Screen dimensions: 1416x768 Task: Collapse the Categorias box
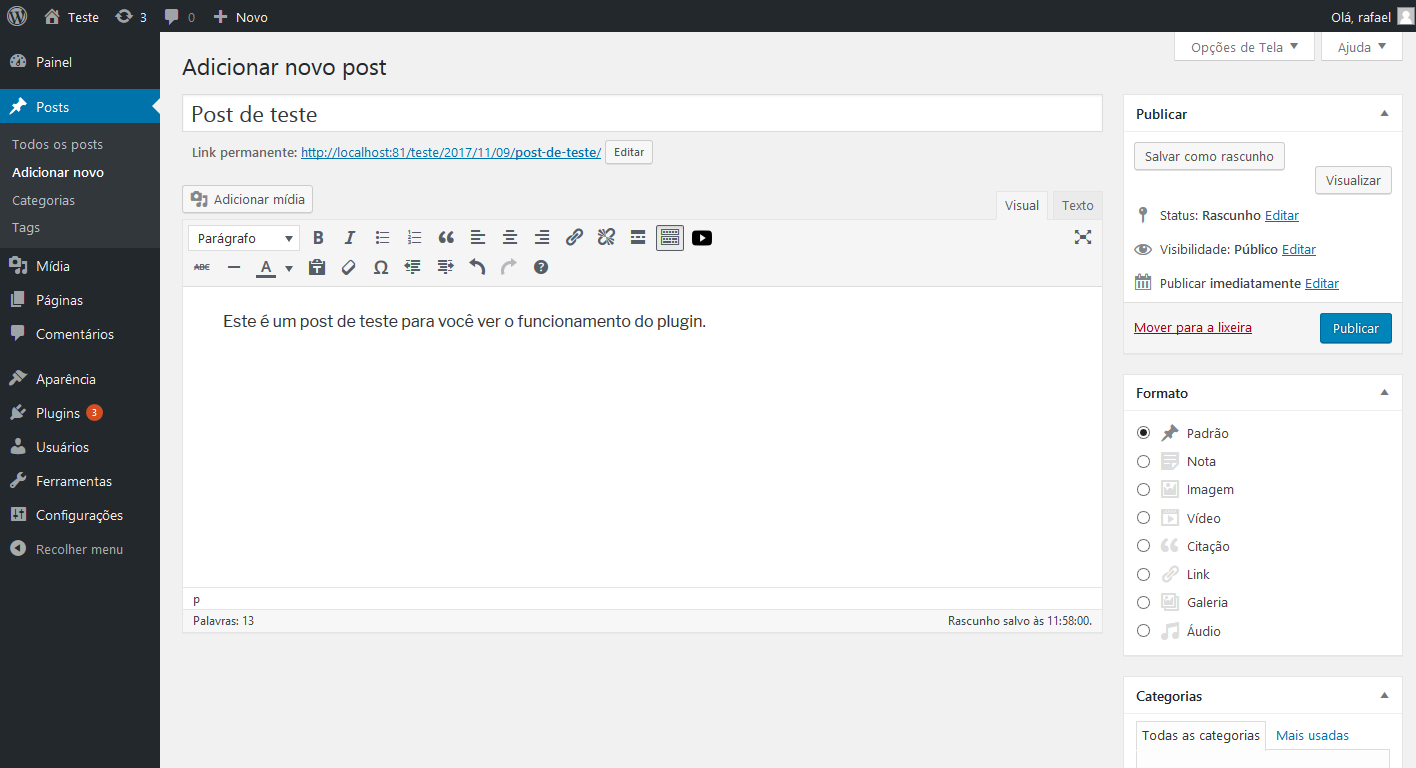coord(1385,696)
